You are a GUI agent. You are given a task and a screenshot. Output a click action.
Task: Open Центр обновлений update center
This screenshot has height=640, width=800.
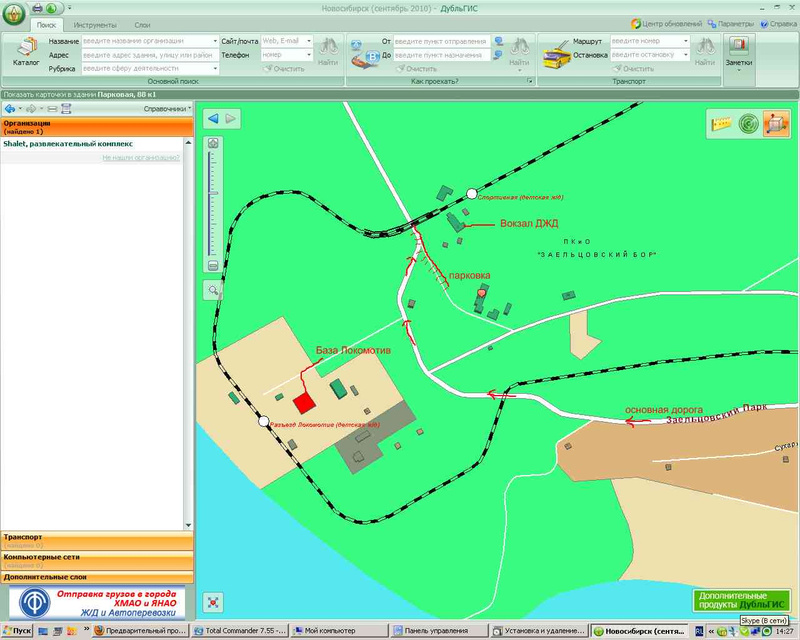[x=667, y=23]
